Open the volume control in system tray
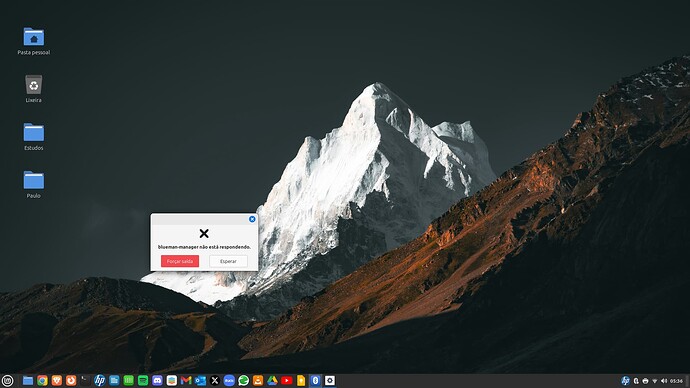 point(664,381)
